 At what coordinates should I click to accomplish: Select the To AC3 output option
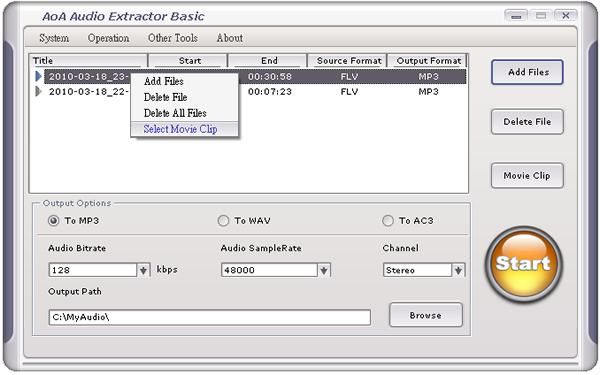388,221
